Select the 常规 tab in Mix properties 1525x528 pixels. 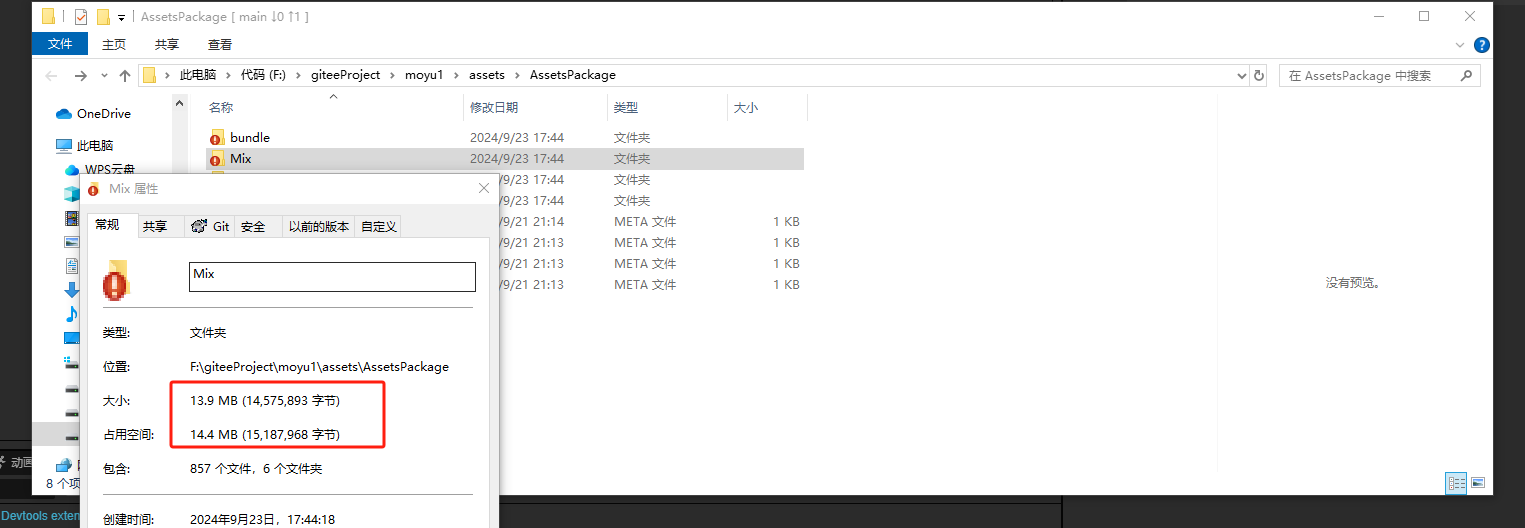click(x=108, y=226)
